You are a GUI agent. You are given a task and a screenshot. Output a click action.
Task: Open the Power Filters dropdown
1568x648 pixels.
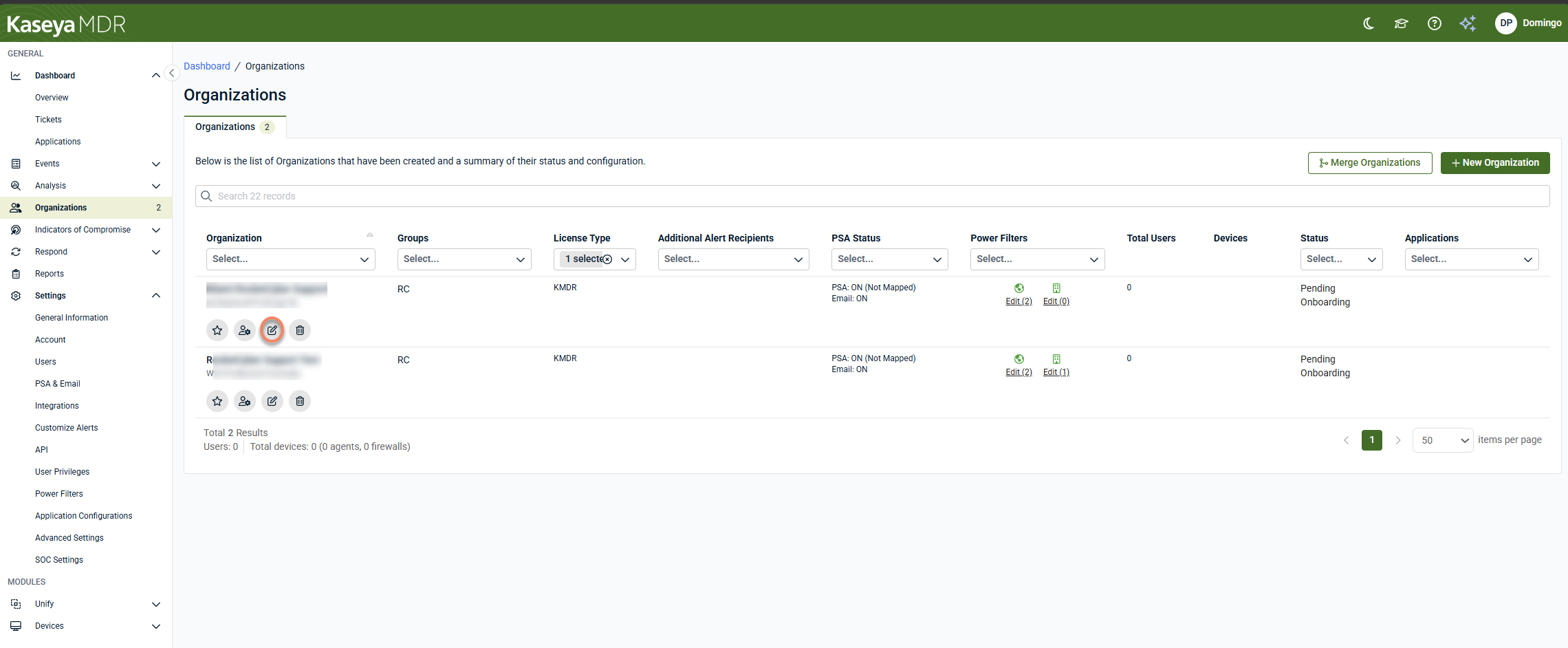click(1038, 259)
